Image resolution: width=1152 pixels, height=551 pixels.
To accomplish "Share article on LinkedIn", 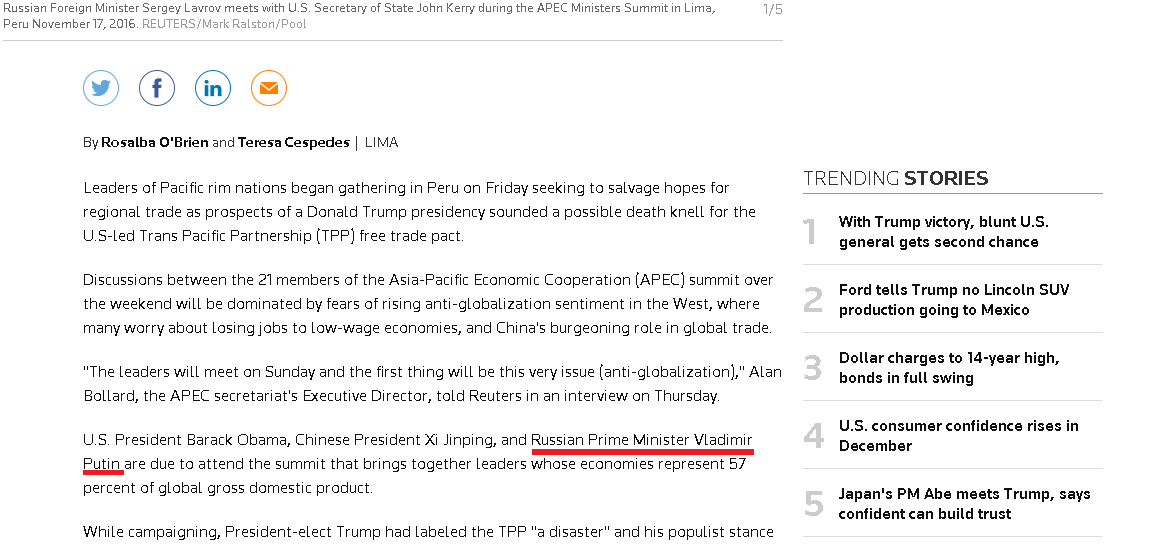I will point(213,88).
